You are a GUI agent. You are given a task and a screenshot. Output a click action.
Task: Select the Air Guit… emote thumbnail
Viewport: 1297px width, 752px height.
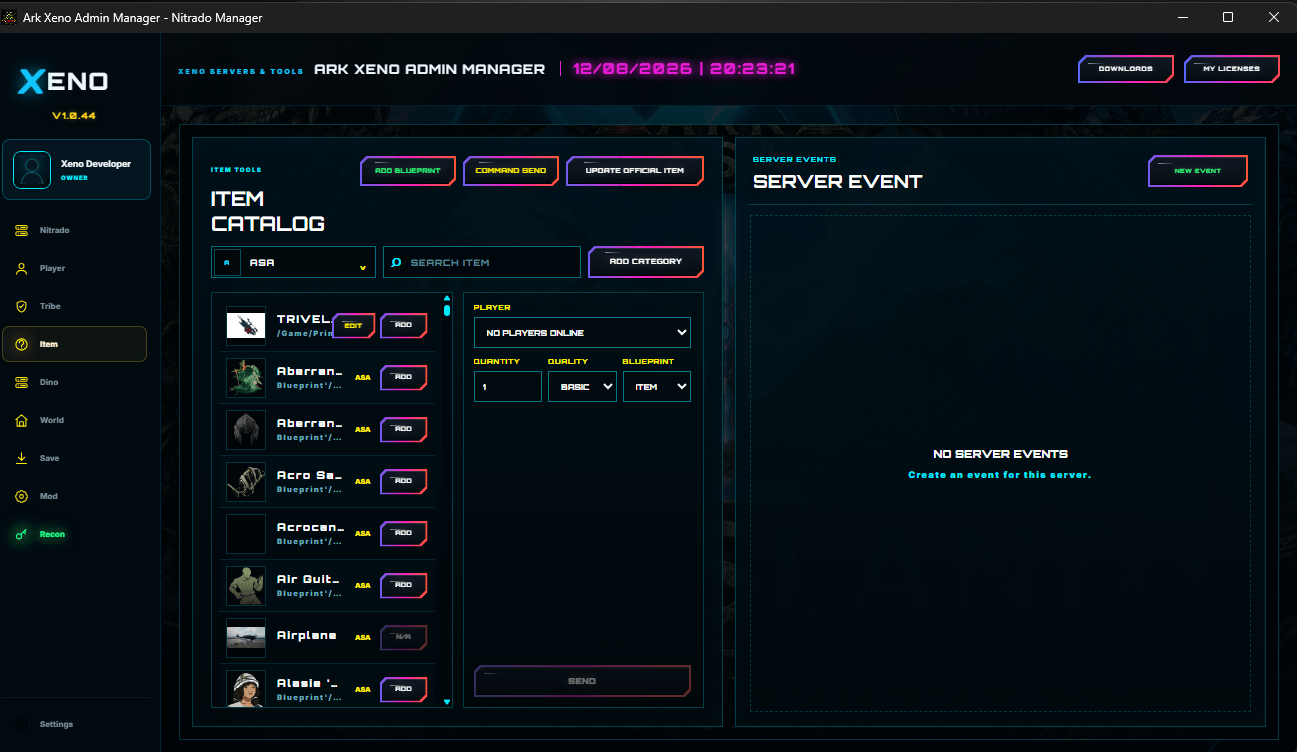tap(246, 585)
